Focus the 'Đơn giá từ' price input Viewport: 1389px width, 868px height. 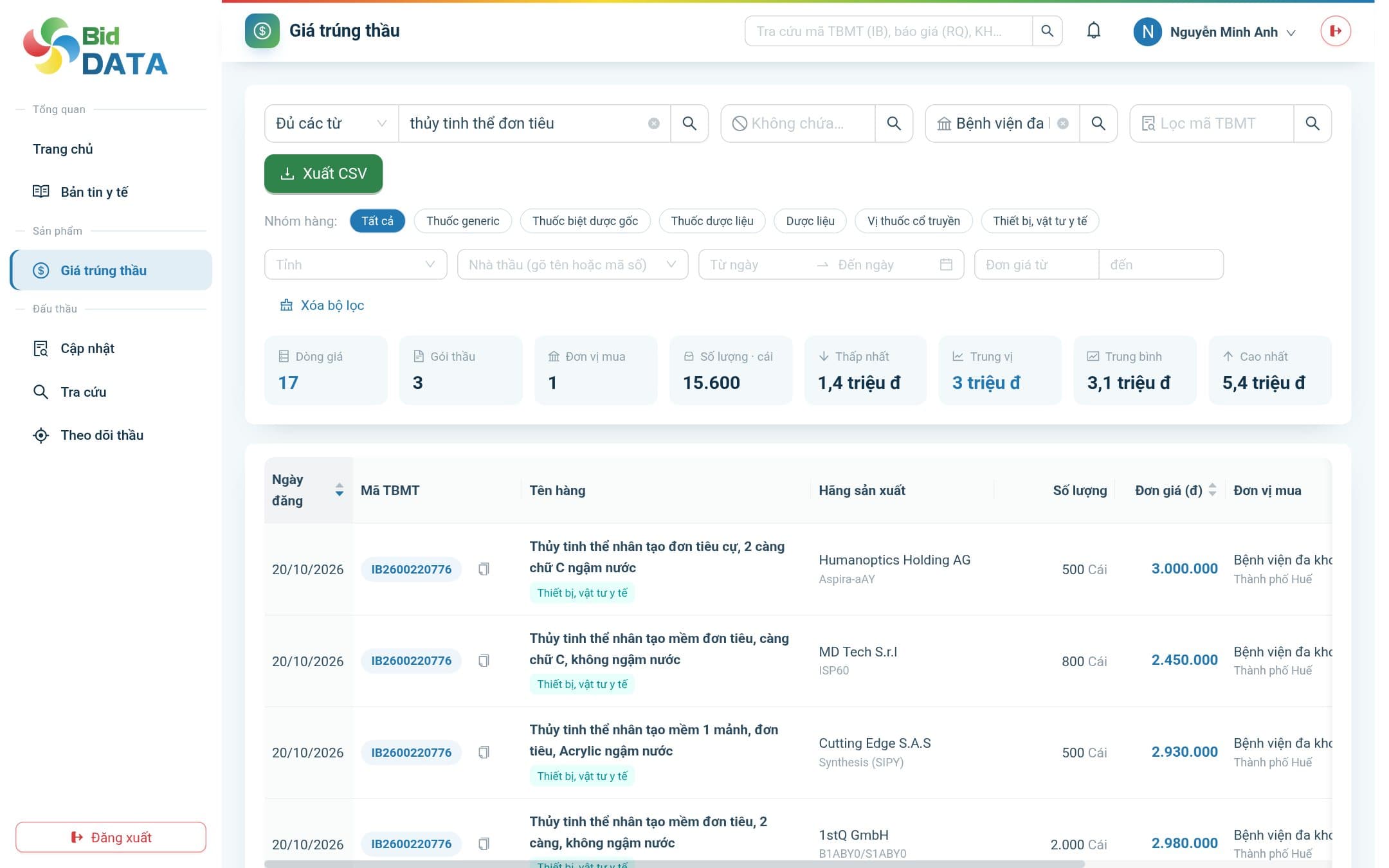point(1037,264)
